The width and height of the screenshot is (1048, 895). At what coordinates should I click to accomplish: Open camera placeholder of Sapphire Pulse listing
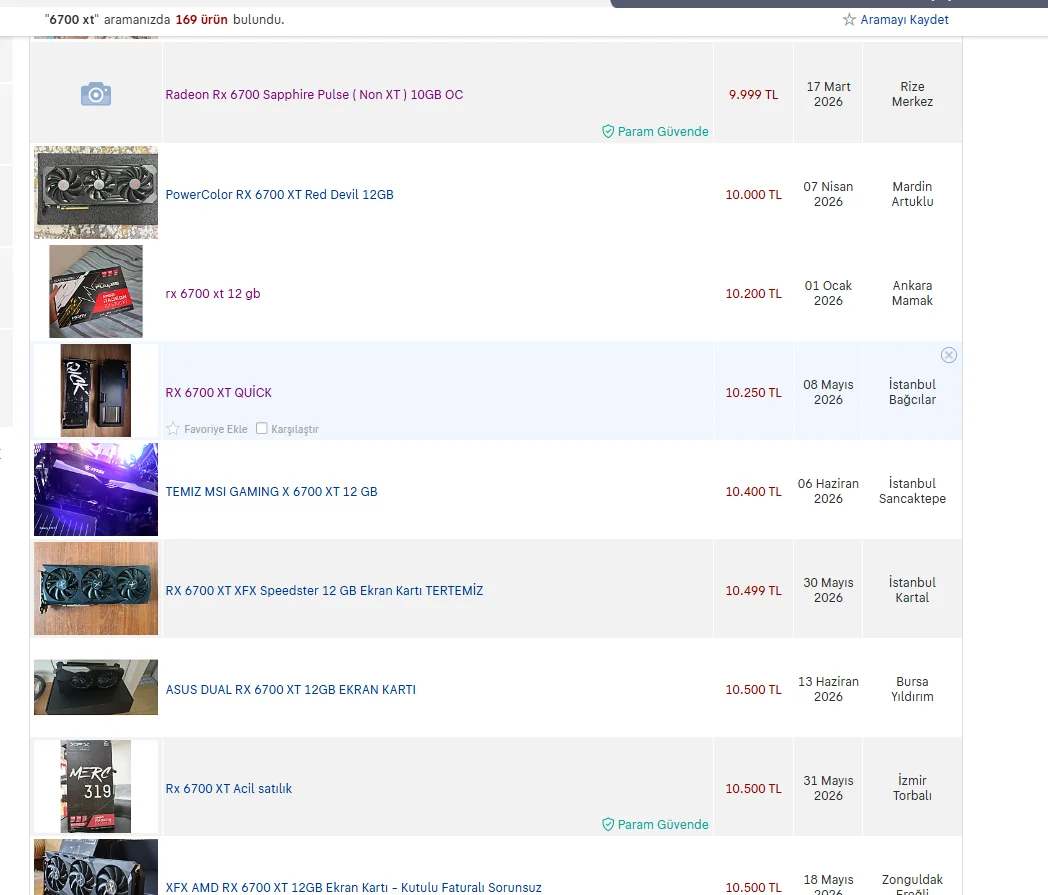[96, 94]
